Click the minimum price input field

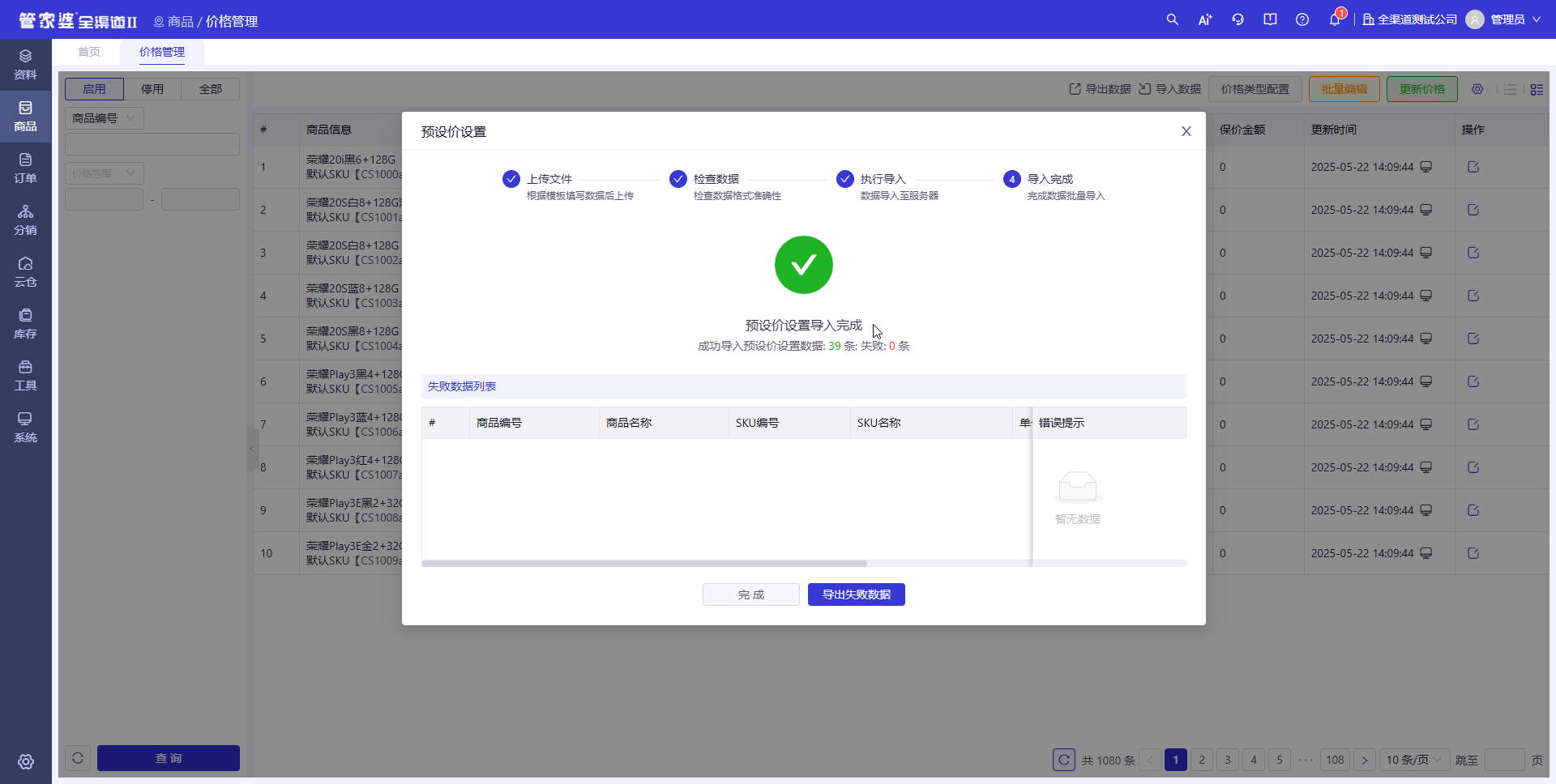point(104,199)
